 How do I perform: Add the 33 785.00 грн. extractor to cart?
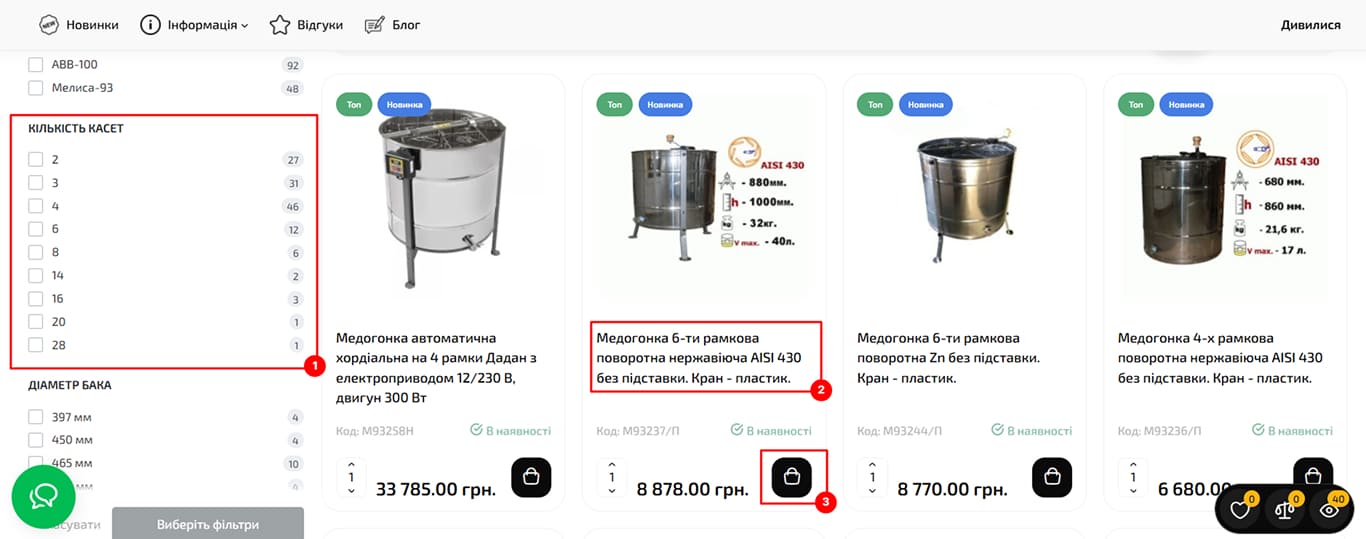(x=531, y=477)
